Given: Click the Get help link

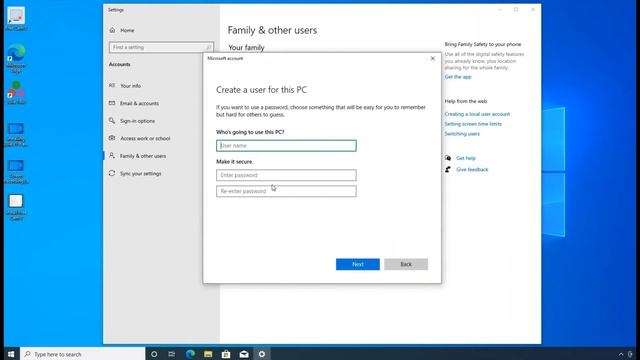Looking at the screenshot, I should click(466, 158).
